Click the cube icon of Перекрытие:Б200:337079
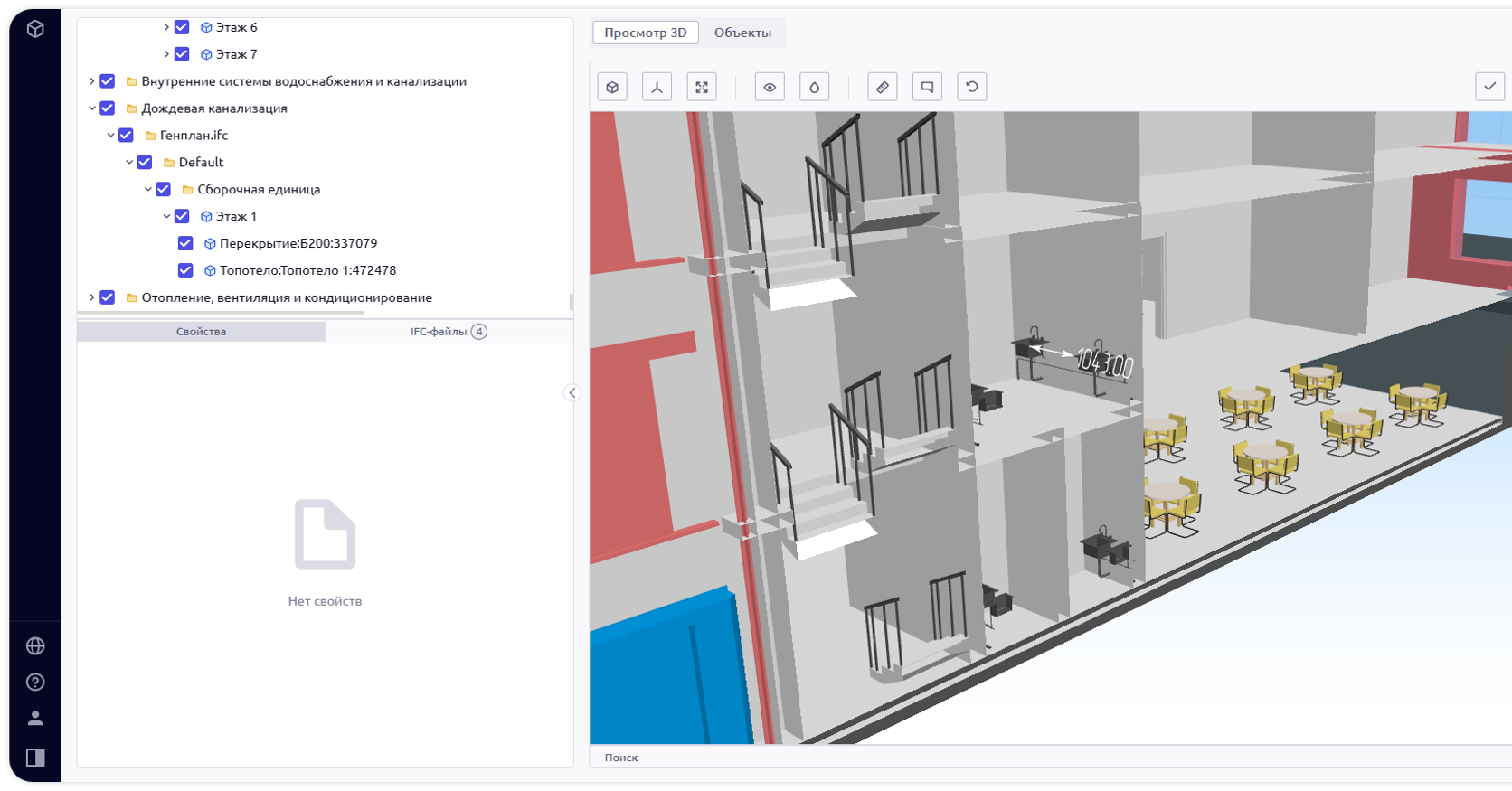This screenshot has height=791, width=1512. 210,244
